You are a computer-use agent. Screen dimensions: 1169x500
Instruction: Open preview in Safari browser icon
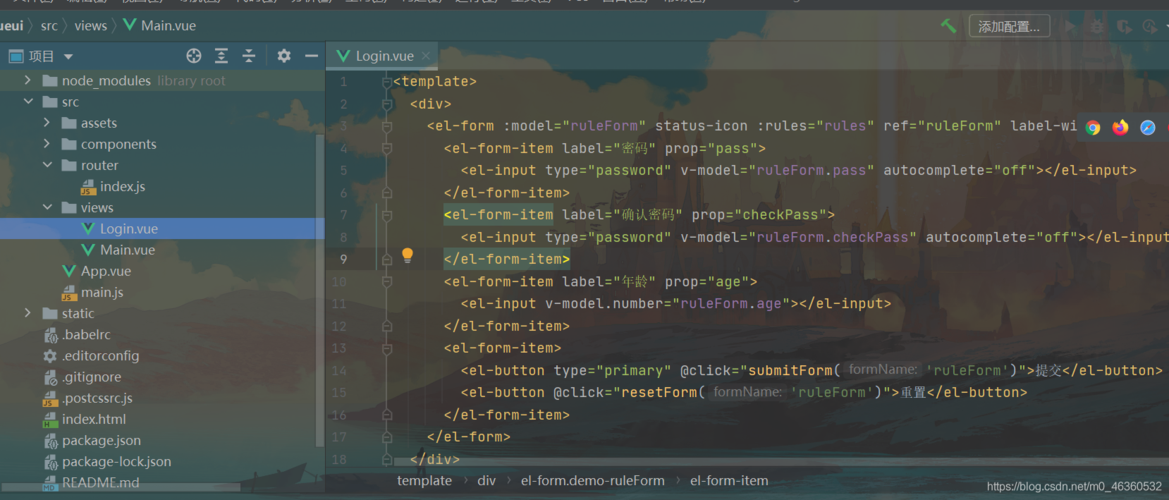1148,127
